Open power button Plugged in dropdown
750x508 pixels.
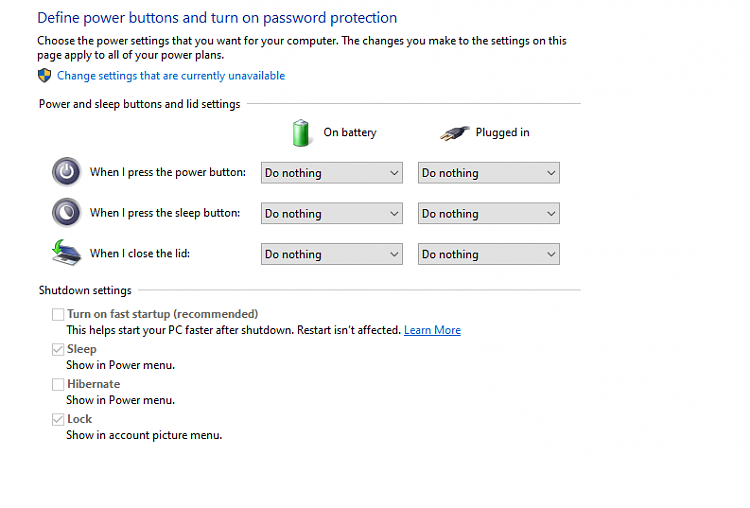click(x=488, y=173)
